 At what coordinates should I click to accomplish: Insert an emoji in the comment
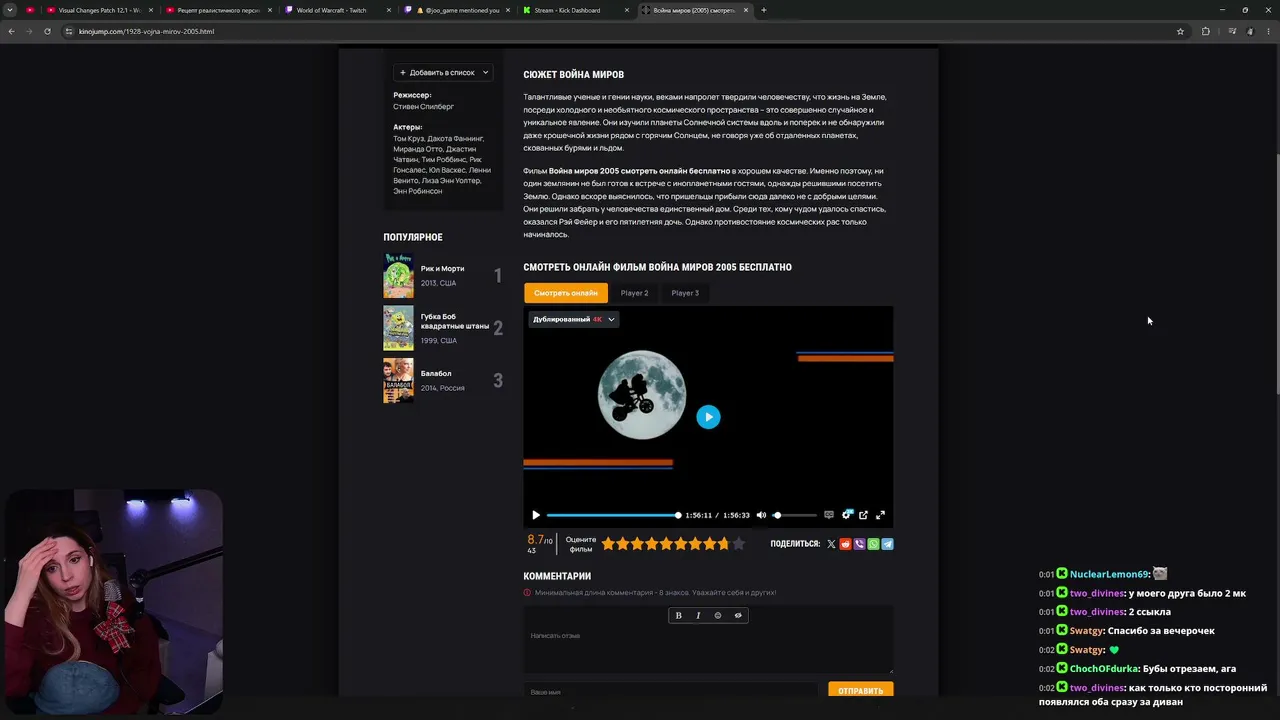click(718, 615)
